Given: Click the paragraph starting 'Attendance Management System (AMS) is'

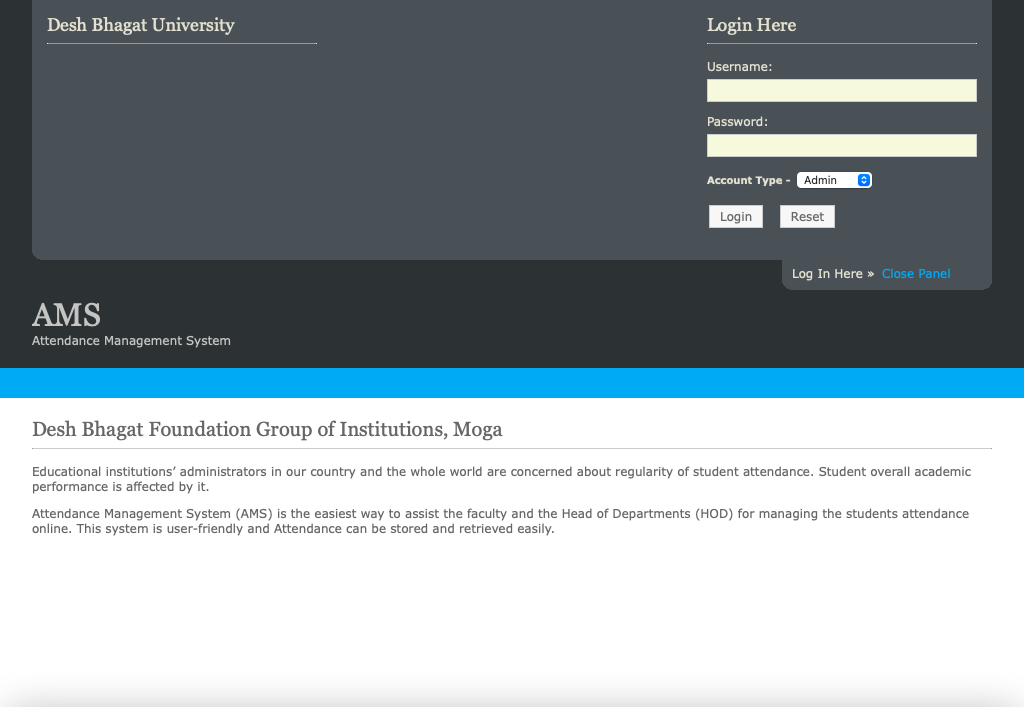Looking at the screenshot, I should (x=500, y=521).
